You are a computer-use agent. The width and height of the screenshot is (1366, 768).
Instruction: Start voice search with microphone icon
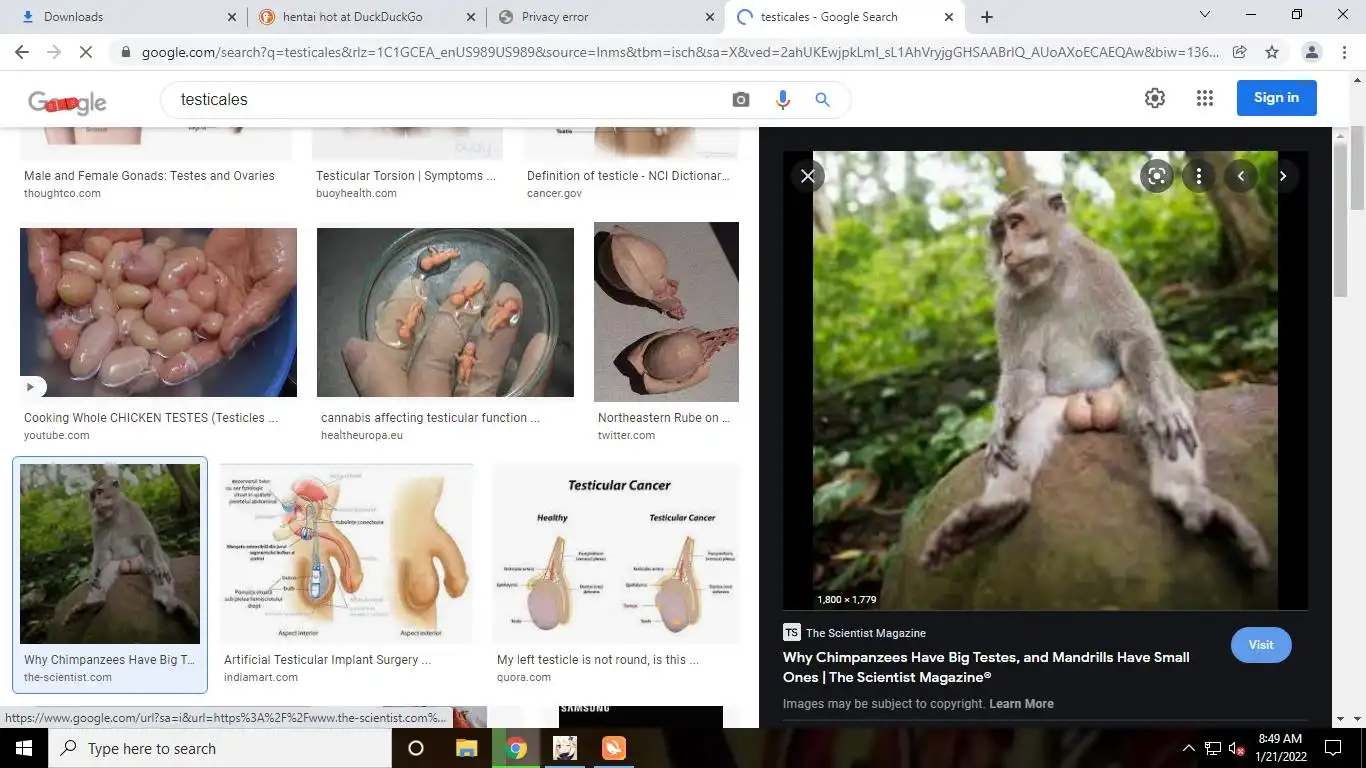pos(782,99)
